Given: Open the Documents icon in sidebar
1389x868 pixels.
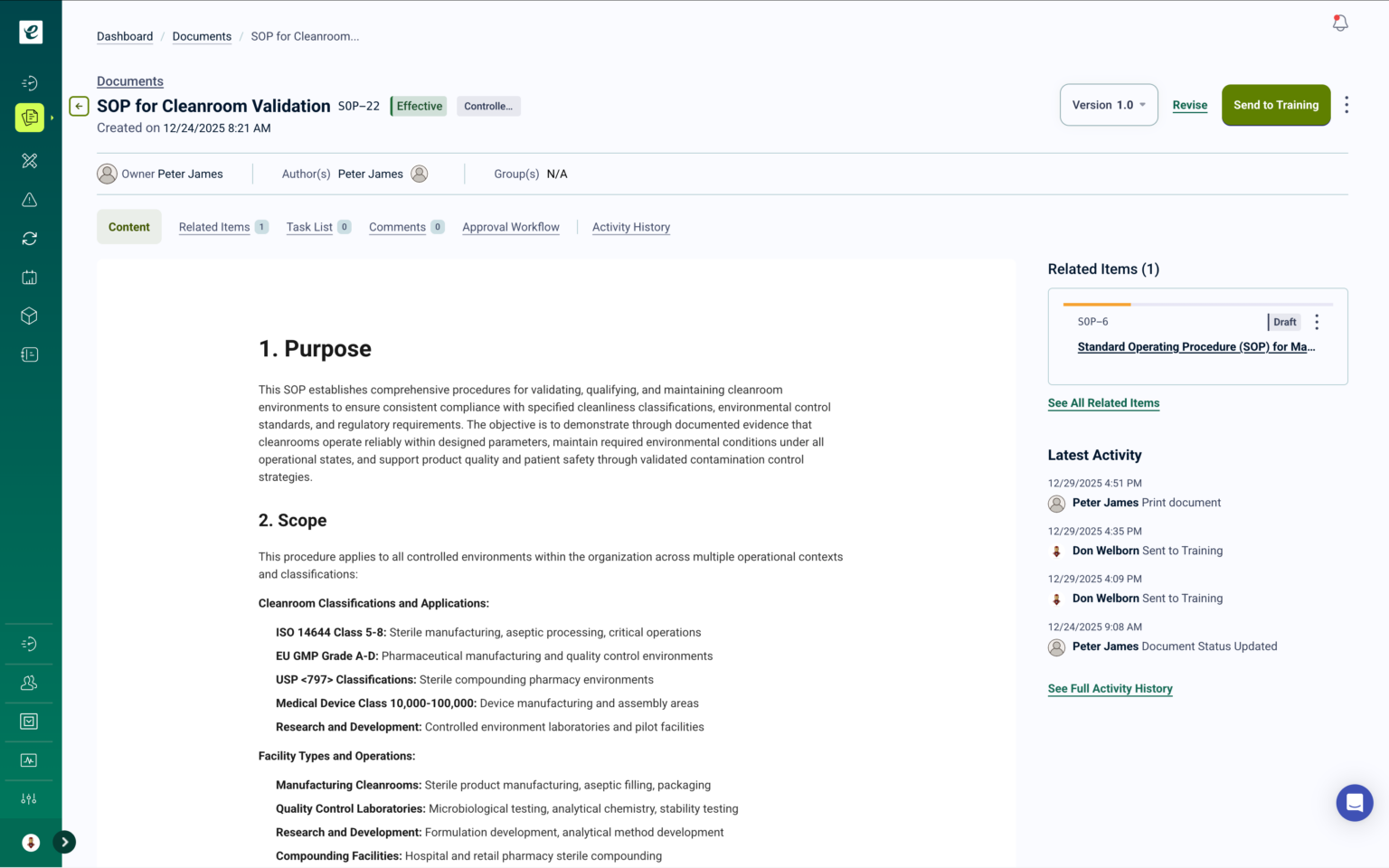Looking at the screenshot, I should (30, 118).
